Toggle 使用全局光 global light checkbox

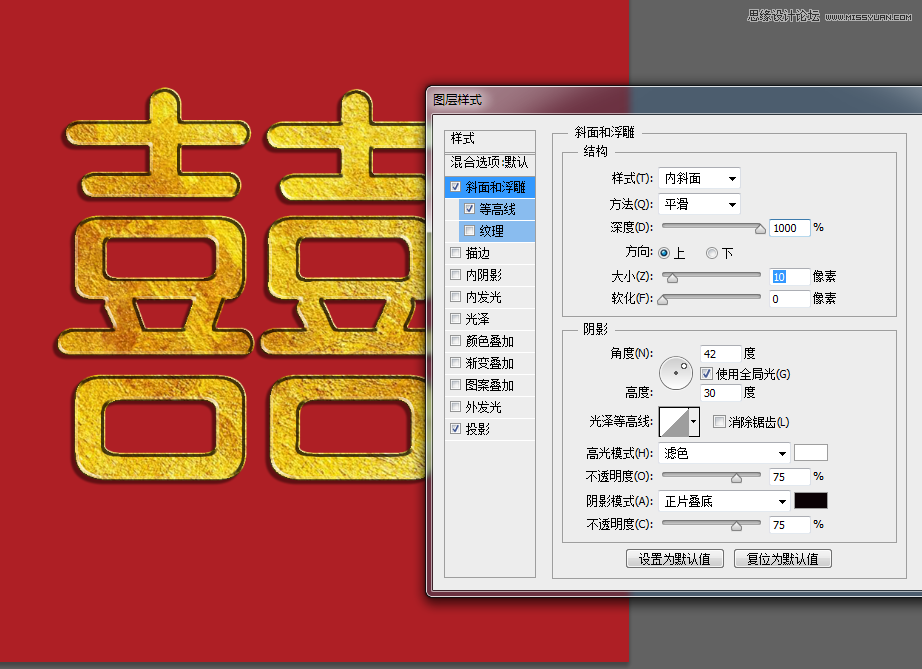pyautogui.click(x=707, y=373)
